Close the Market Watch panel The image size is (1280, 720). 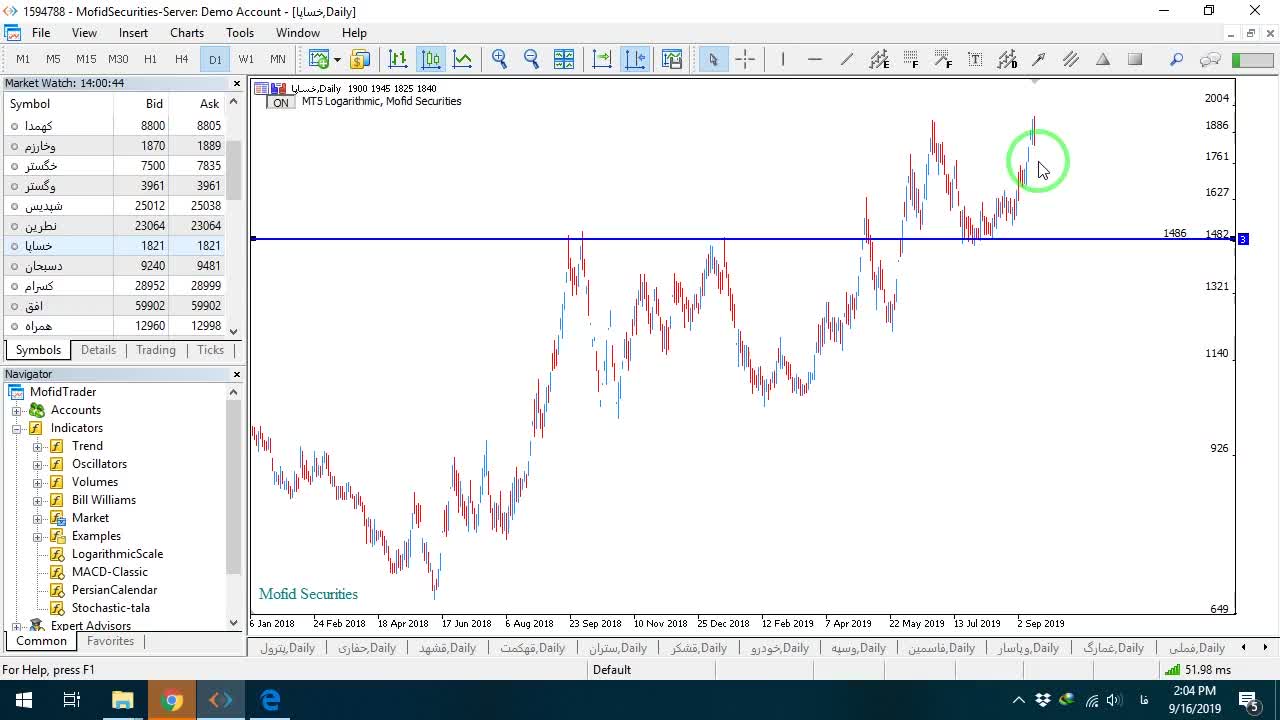tap(237, 84)
